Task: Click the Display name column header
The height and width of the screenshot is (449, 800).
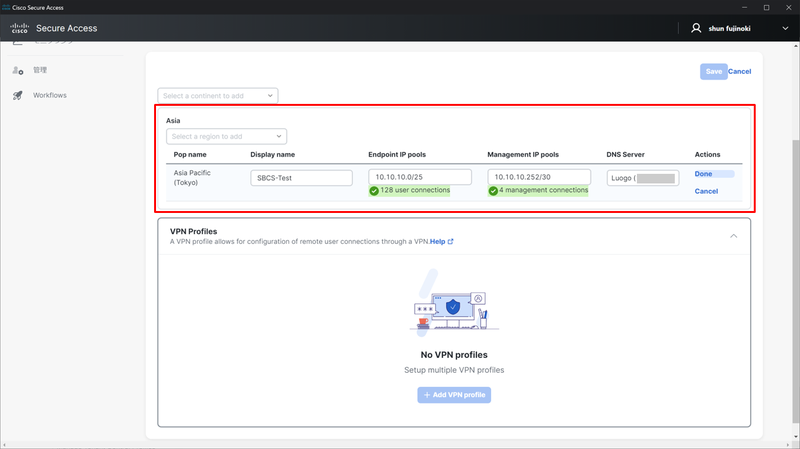Action: point(272,155)
